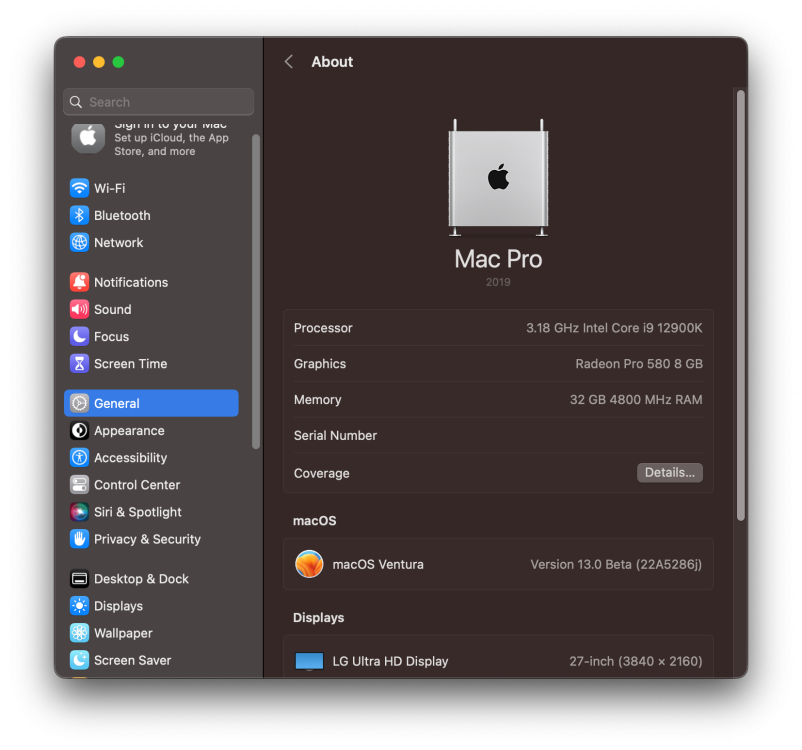Click the 'macOS Ventura' name text
Screen dimensions: 802x750
[378, 564]
